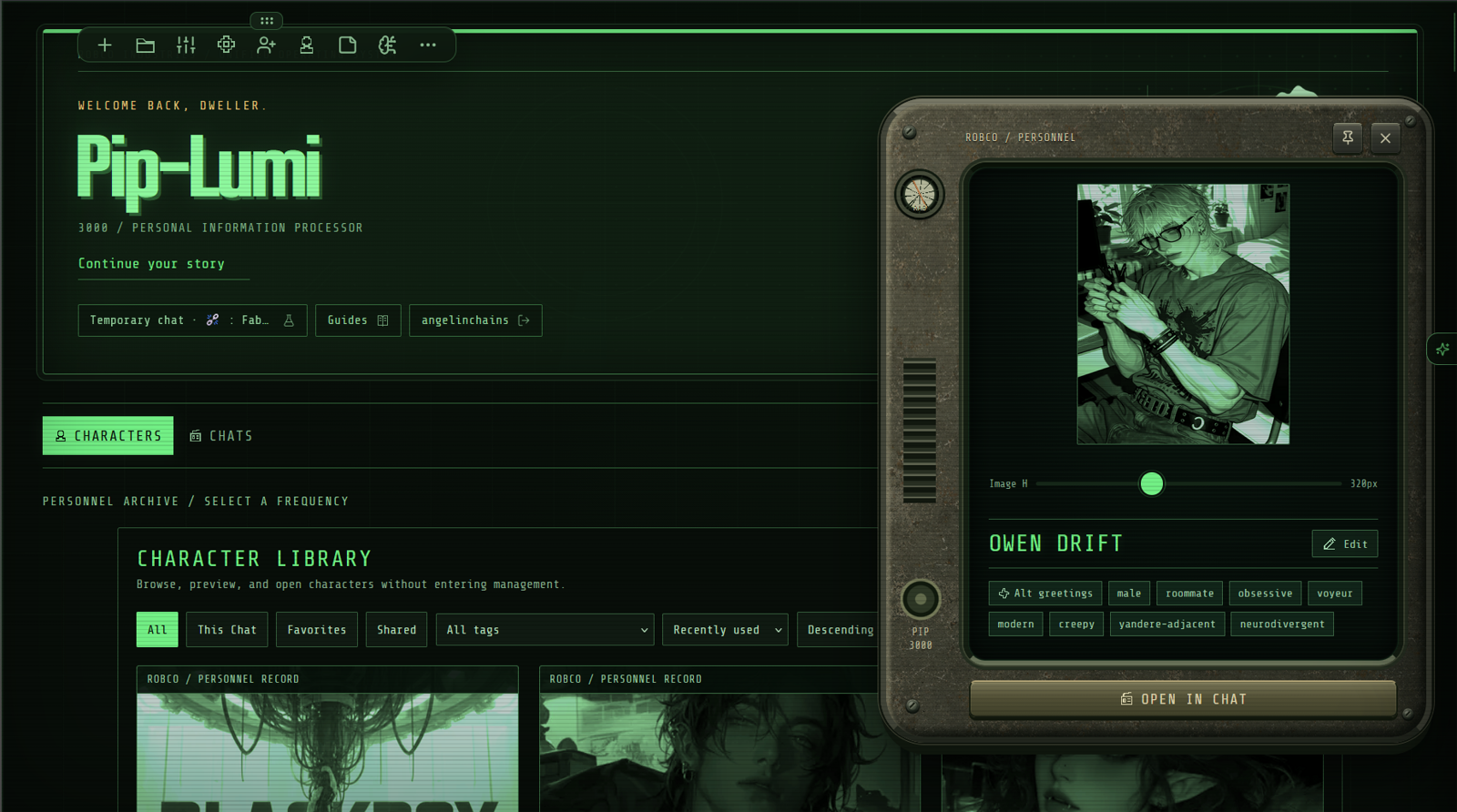Click the sticky note icon in the toolbar

click(347, 45)
